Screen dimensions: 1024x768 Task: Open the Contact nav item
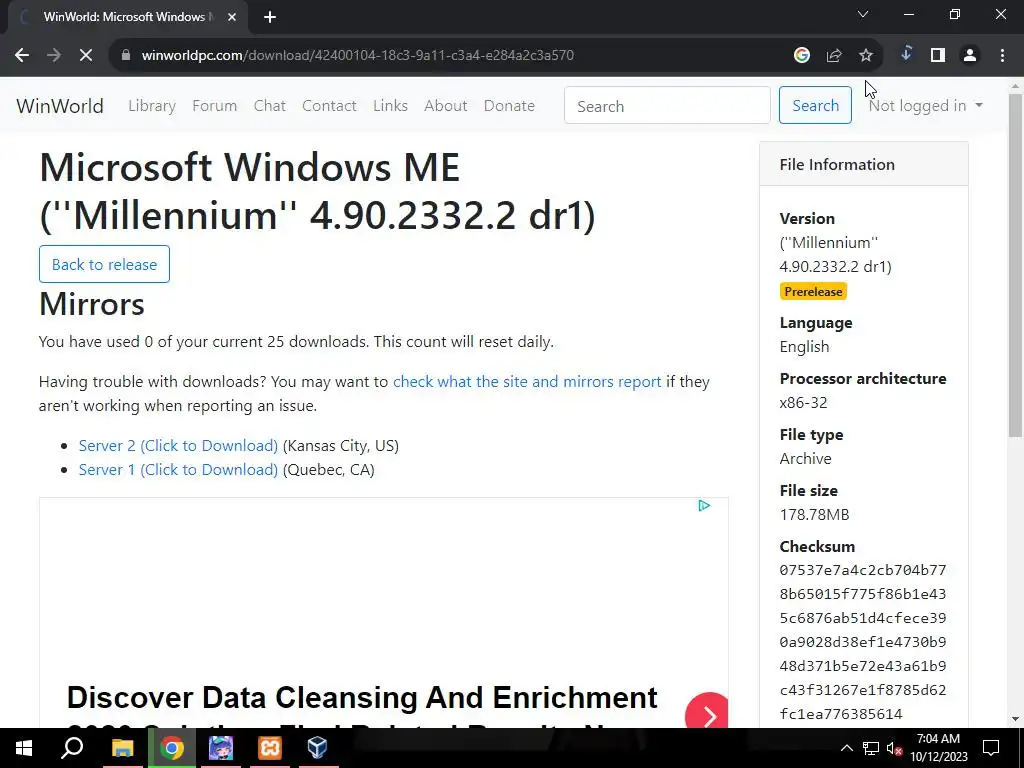[329, 106]
